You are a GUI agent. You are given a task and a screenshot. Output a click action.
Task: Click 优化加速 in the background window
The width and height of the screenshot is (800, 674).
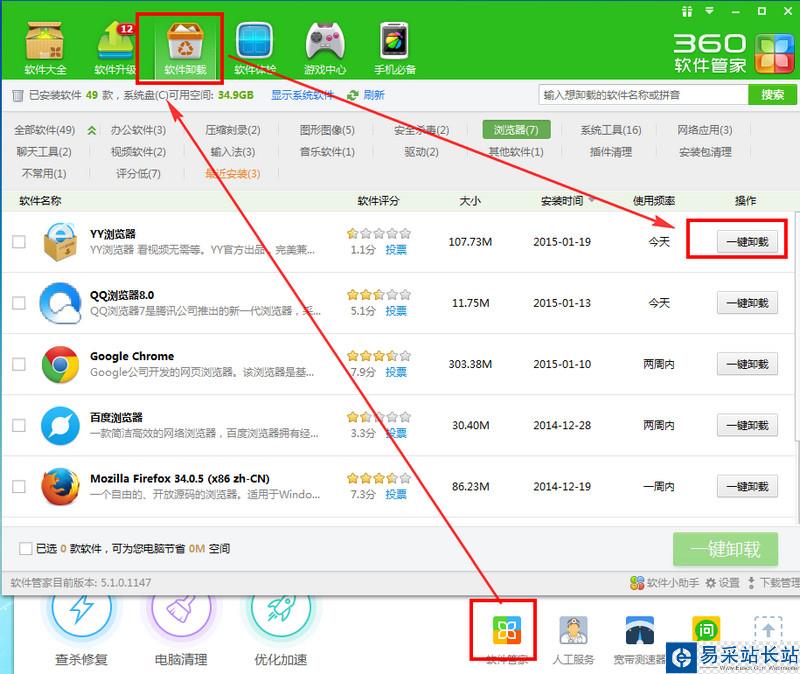point(281,633)
